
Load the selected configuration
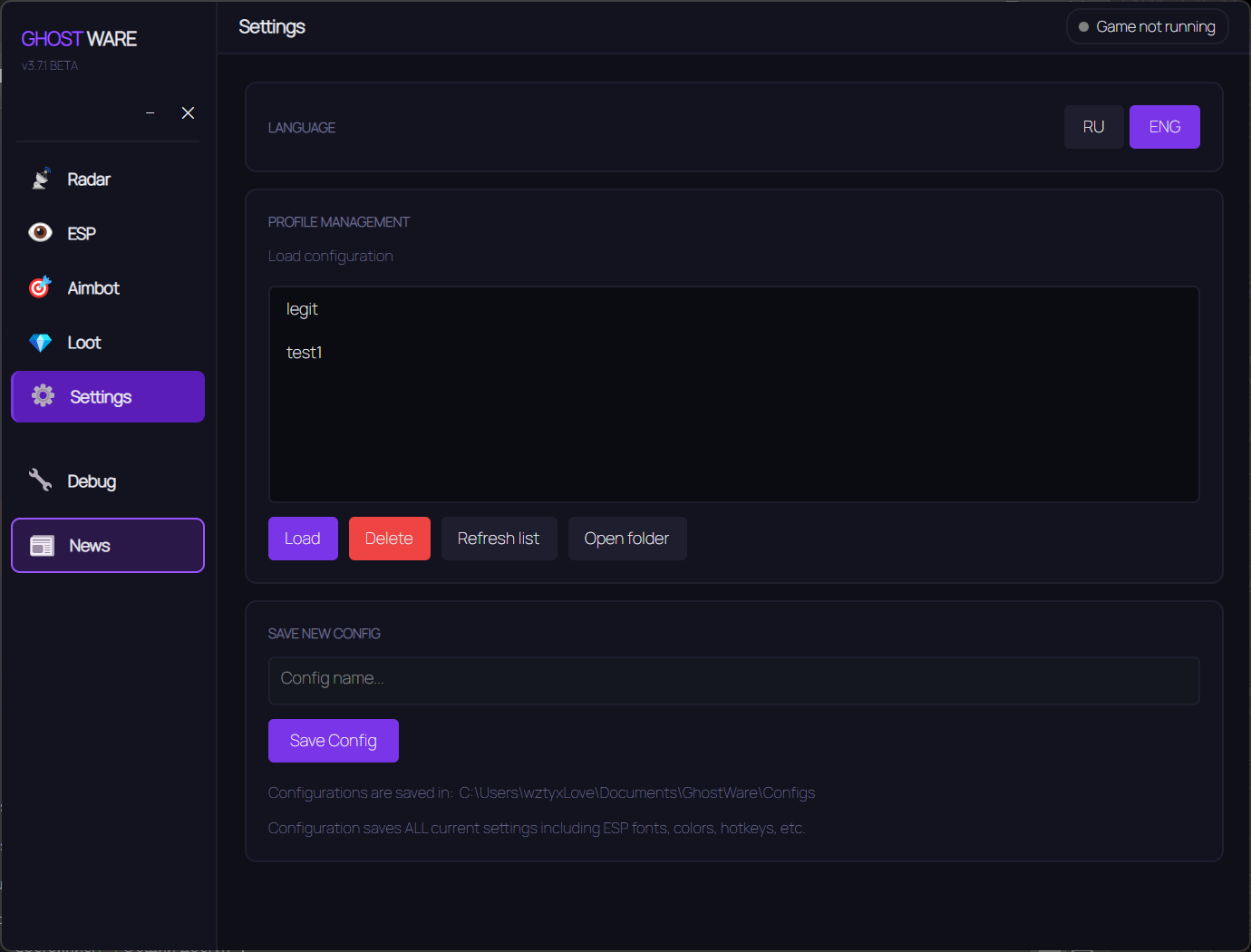pyautogui.click(x=303, y=539)
